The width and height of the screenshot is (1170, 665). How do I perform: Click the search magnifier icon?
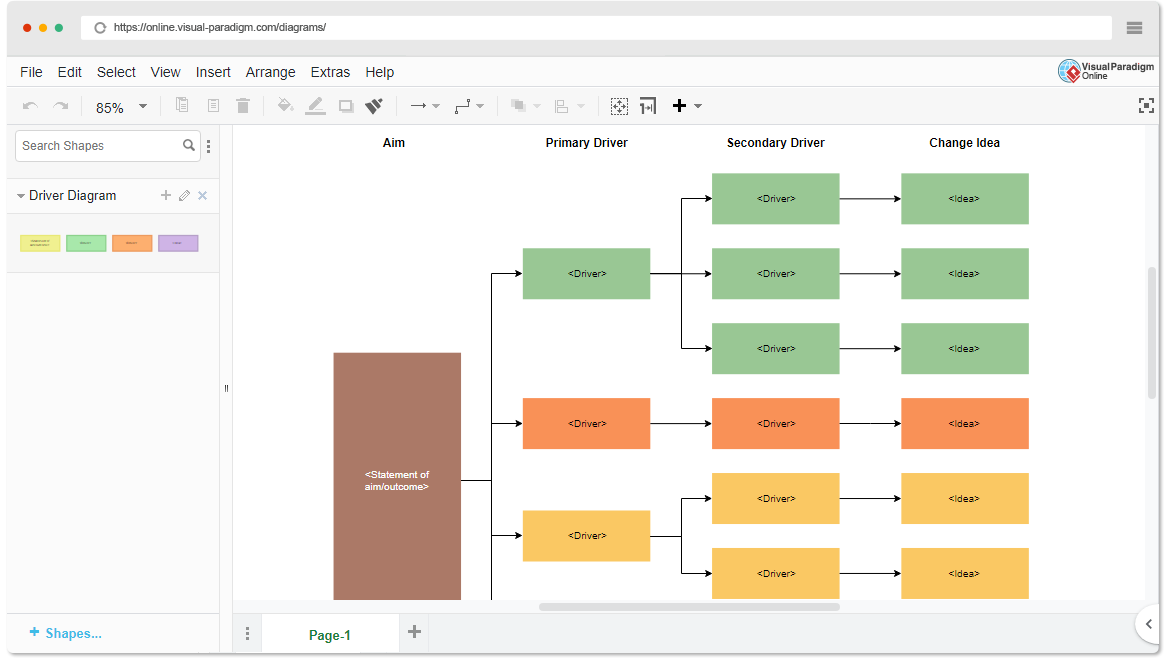point(189,146)
